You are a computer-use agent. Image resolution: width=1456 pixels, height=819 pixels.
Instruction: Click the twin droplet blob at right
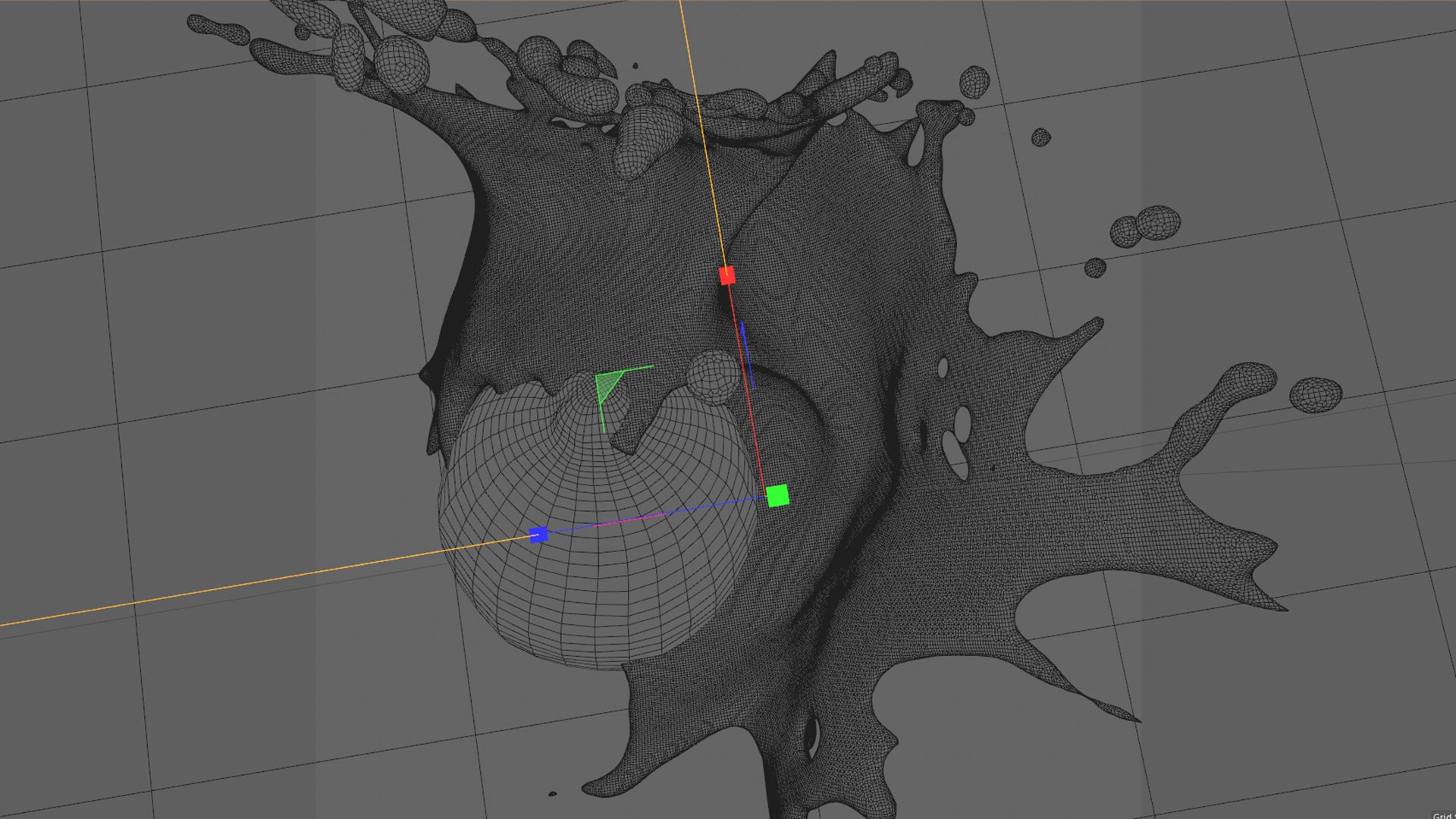tap(1145, 226)
